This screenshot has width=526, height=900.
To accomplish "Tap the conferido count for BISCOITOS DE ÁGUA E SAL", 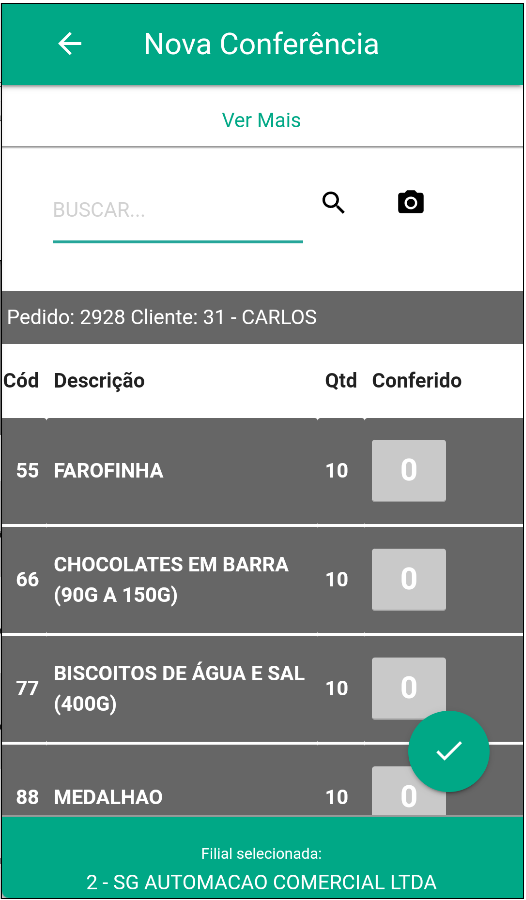I will coord(409,688).
